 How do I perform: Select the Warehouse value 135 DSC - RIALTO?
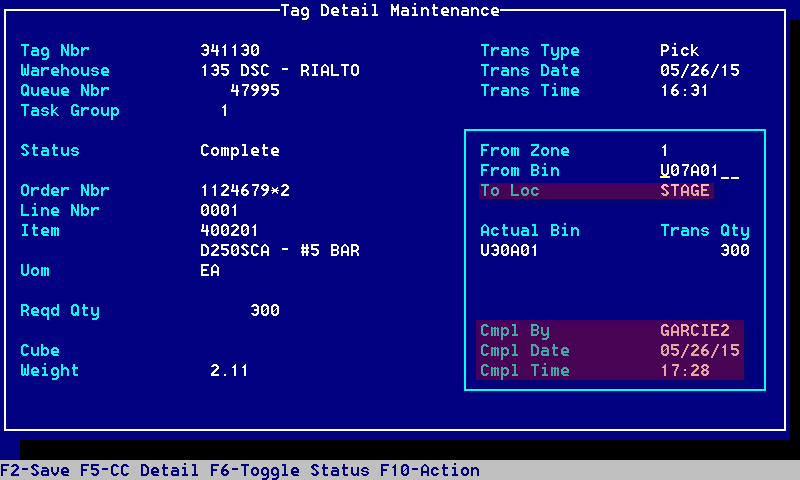pos(280,71)
